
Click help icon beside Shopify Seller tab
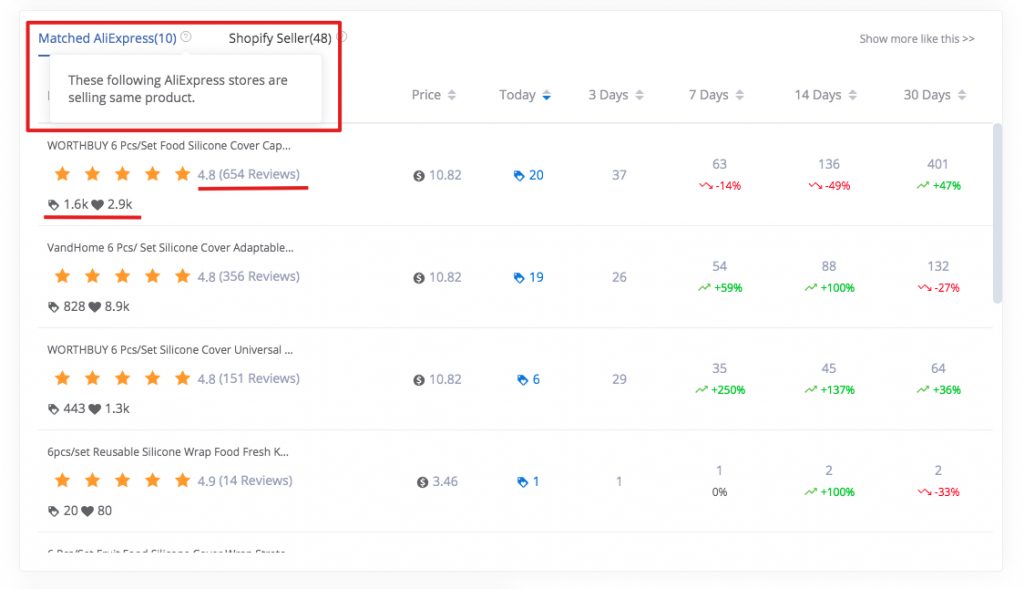[342, 37]
